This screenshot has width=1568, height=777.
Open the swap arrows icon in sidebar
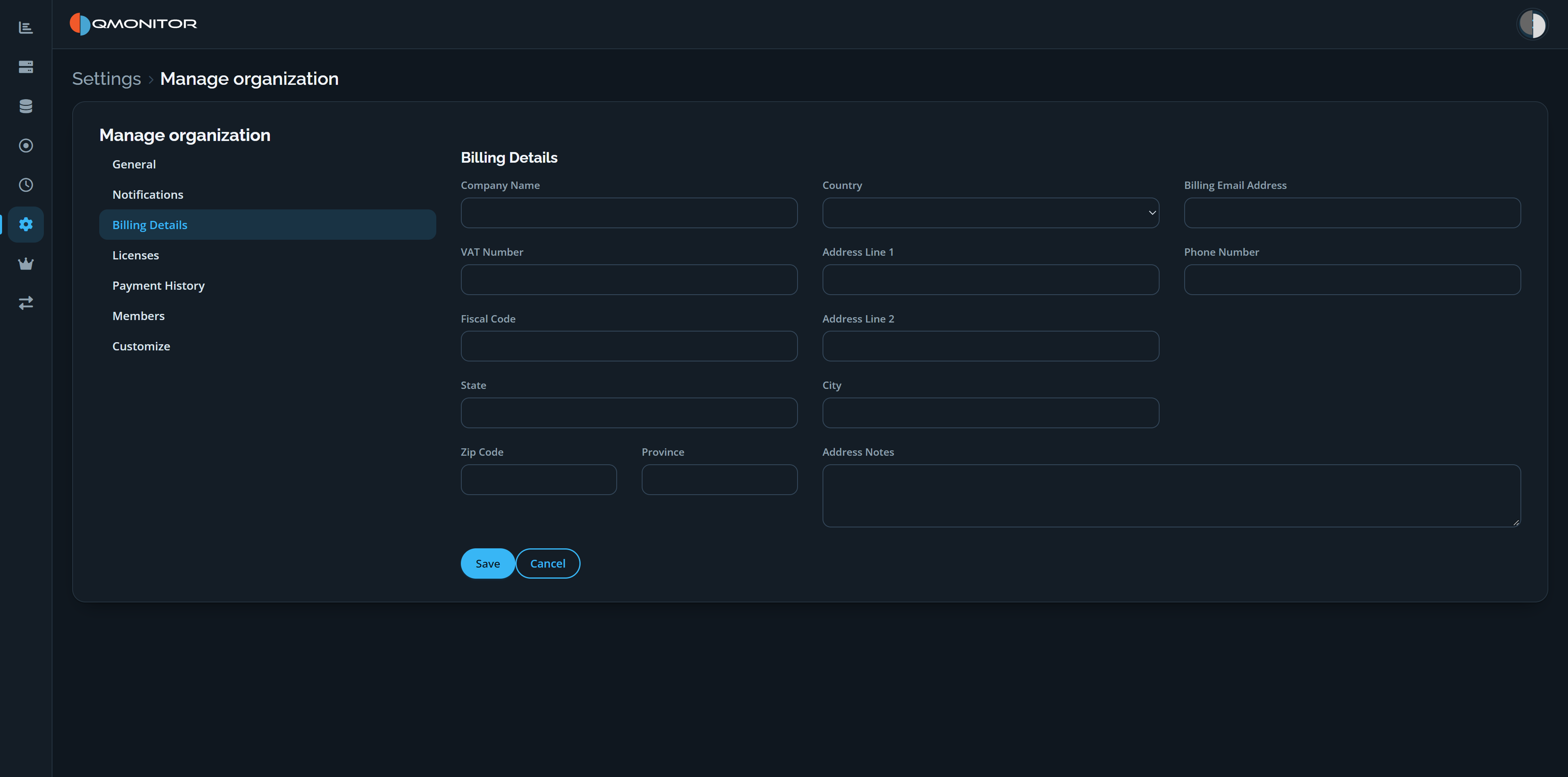point(25,302)
